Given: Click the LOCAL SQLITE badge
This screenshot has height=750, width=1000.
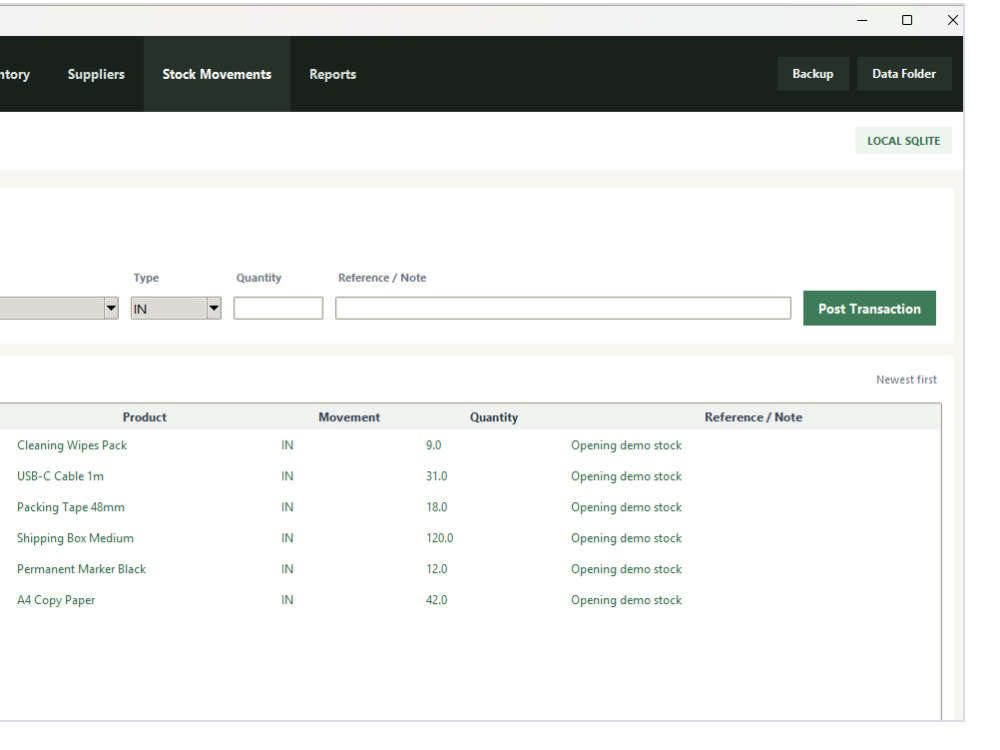Looking at the screenshot, I should pos(903,141).
